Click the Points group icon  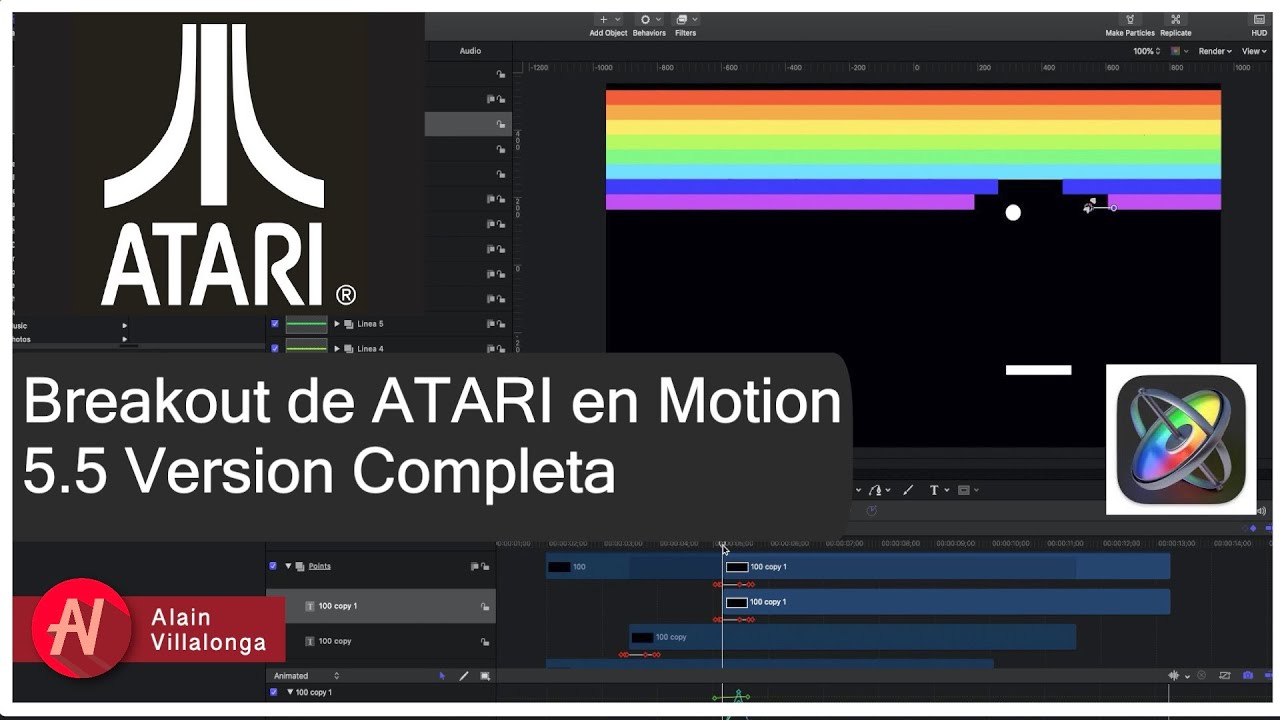click(x=300, y=566)
